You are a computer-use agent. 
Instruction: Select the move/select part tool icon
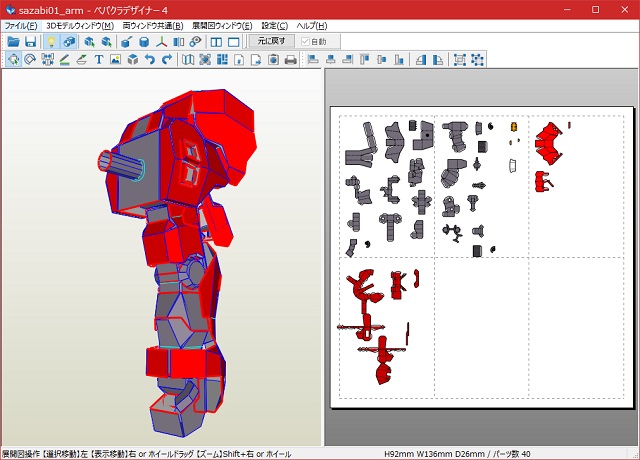[13, 60]
